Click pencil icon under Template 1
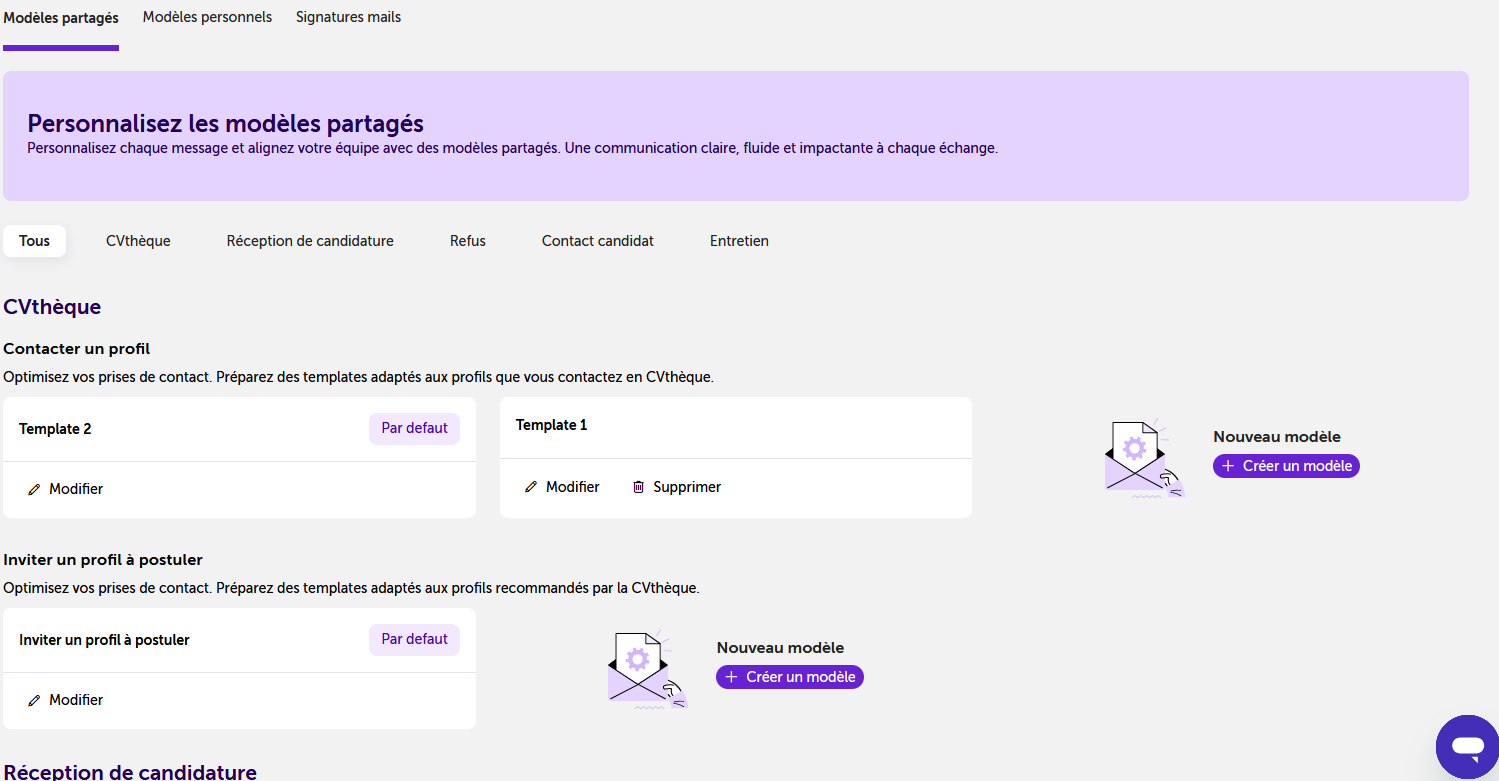Image resolution: width=1499 pixels, height=781 pixels. pos(531,487)
